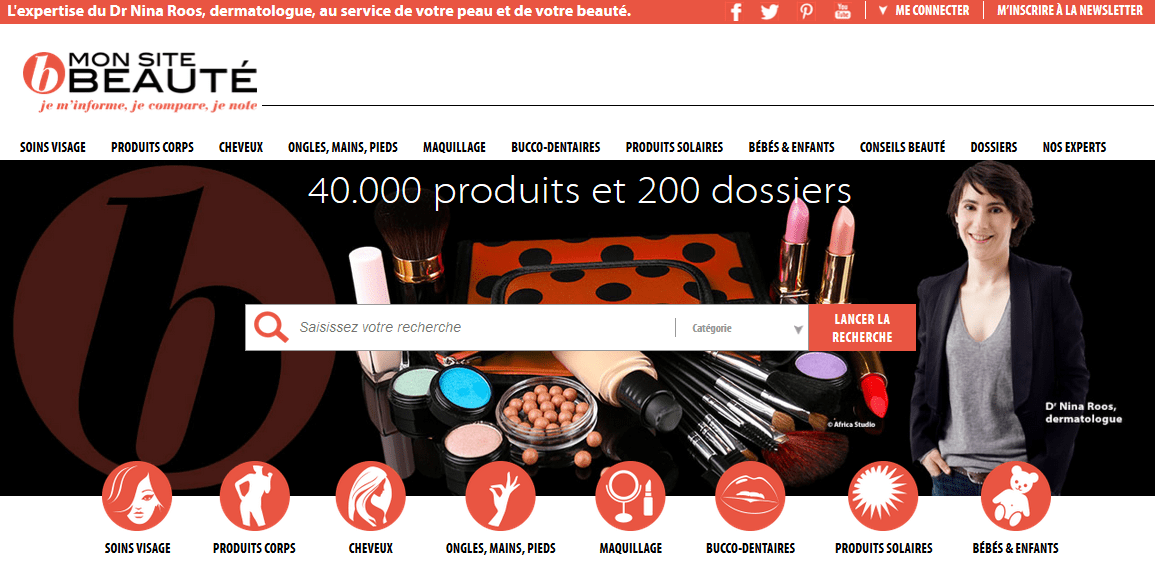1155x566 pixels.
Task: Open the Dossiers menu item
Action: 994,147
